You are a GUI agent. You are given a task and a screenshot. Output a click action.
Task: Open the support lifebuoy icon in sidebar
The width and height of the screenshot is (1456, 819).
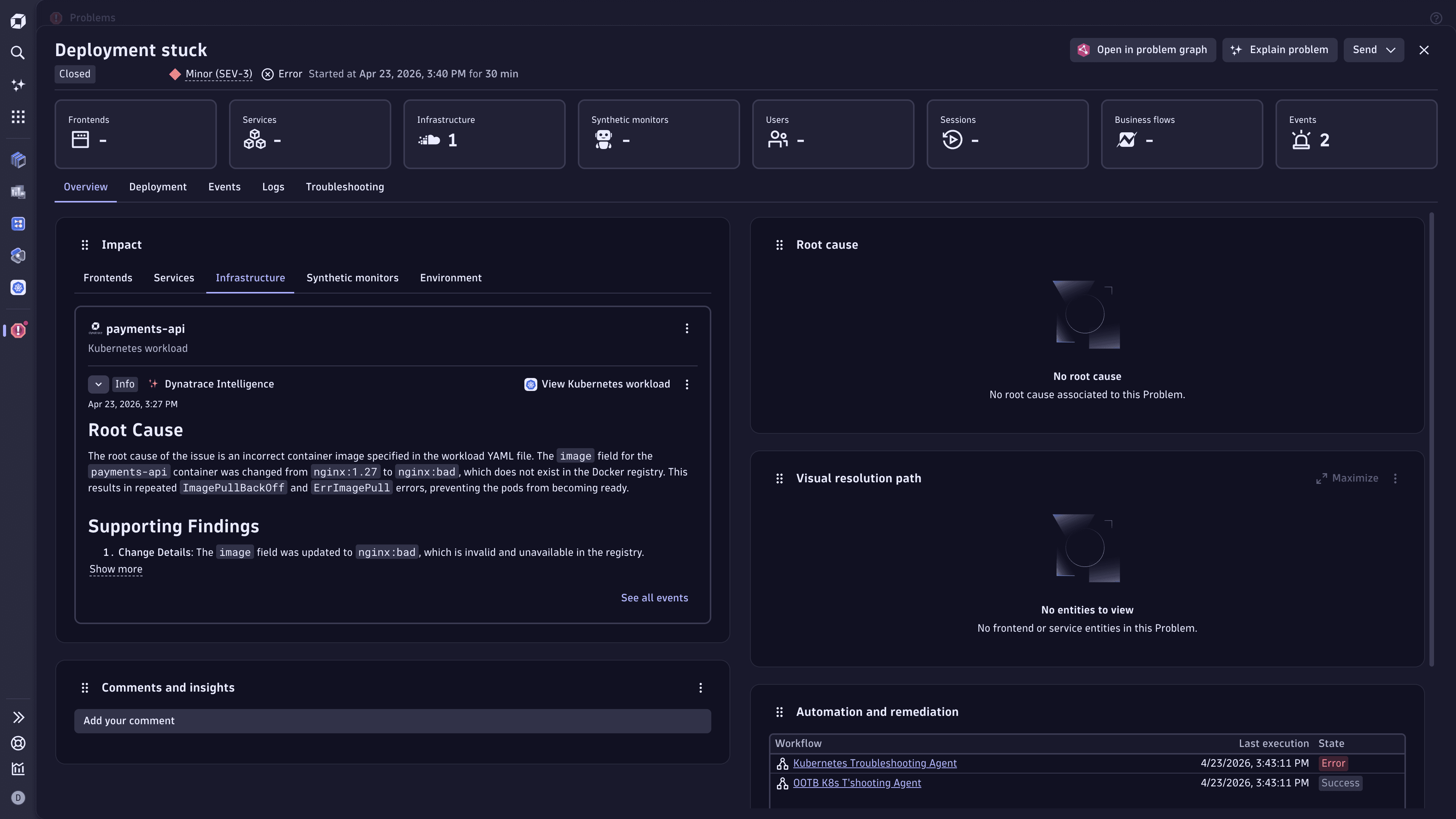pyautogui.click(x=18, y=743)
